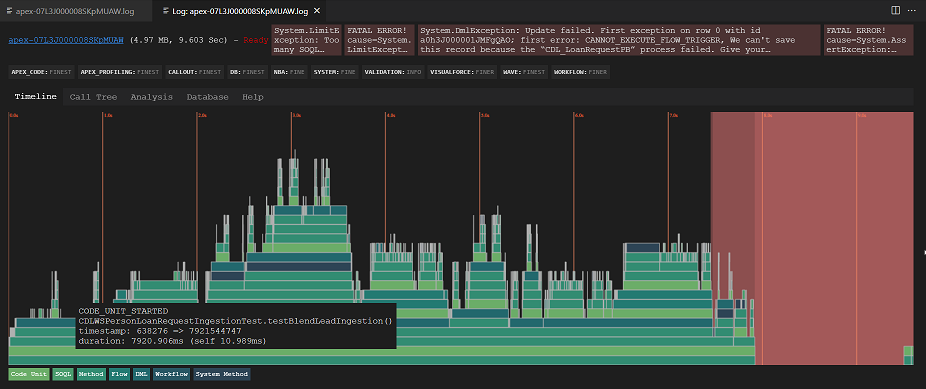The height and width of the screenshot is (389, 926).
Task: Click the NBA: FINE log level chip
Action: 289,72
